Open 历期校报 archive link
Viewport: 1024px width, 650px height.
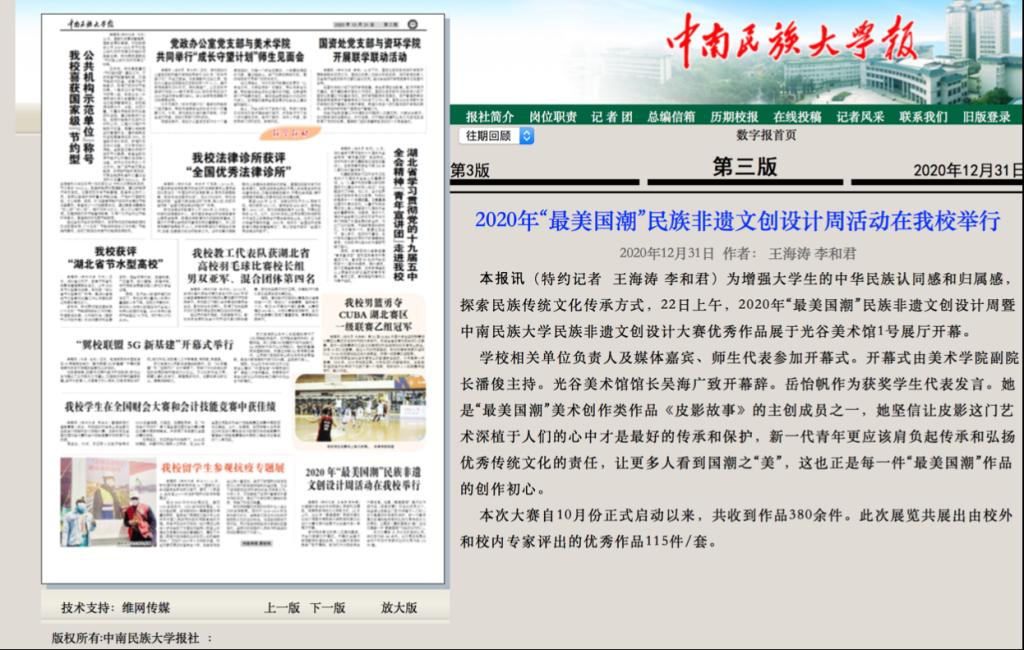(734, 116)
